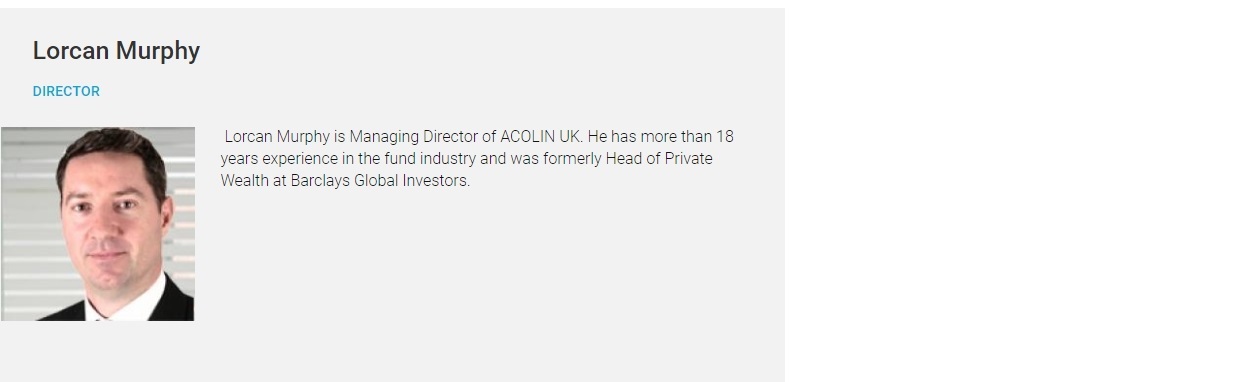Screen dimensions: 1242x382
Task: Click "Barclays Global Investors" in the bio
Action: pos(380,181)
